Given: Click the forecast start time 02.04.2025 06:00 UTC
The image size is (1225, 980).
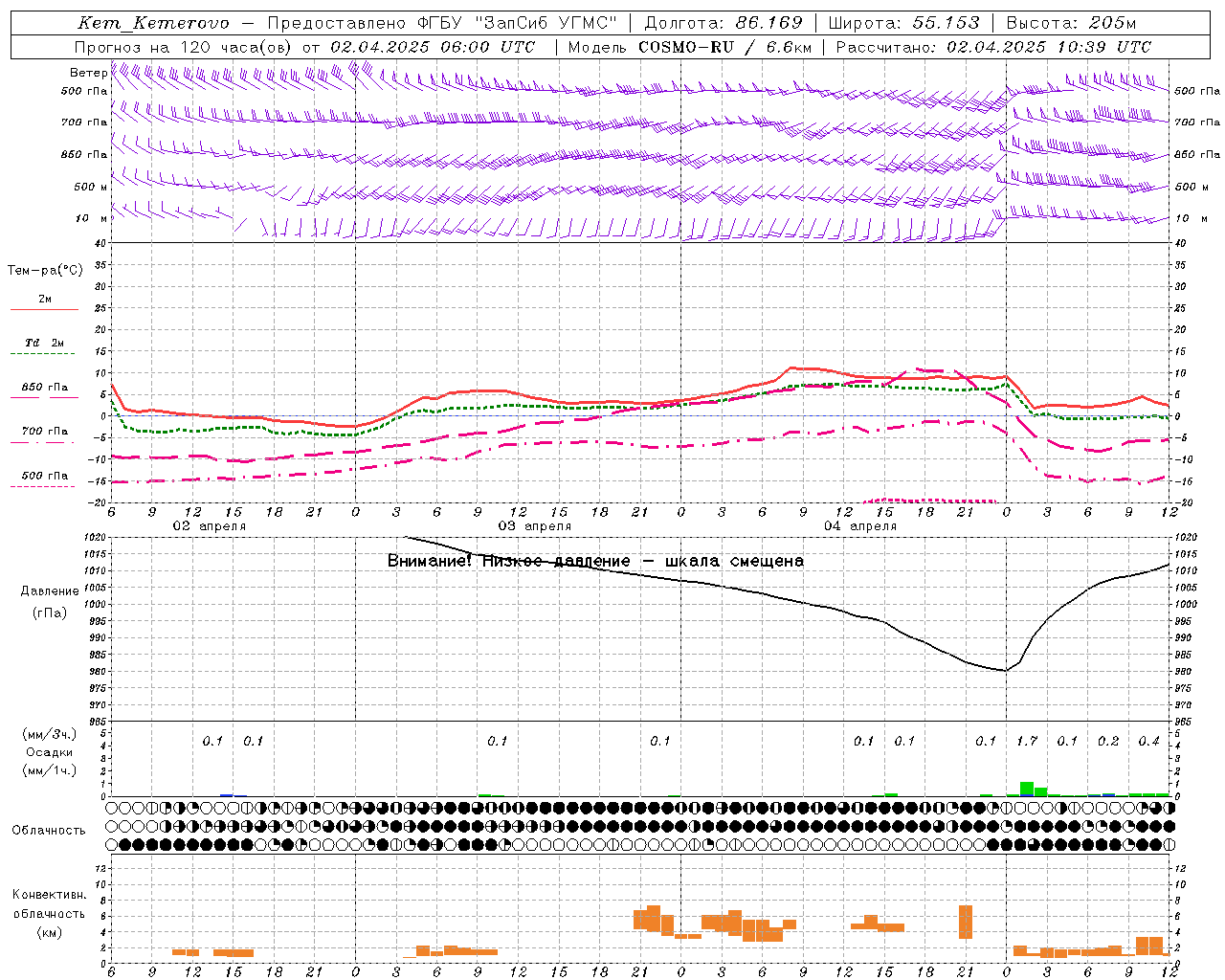Looking at the screenshot, I should click(x=433, y=47).
